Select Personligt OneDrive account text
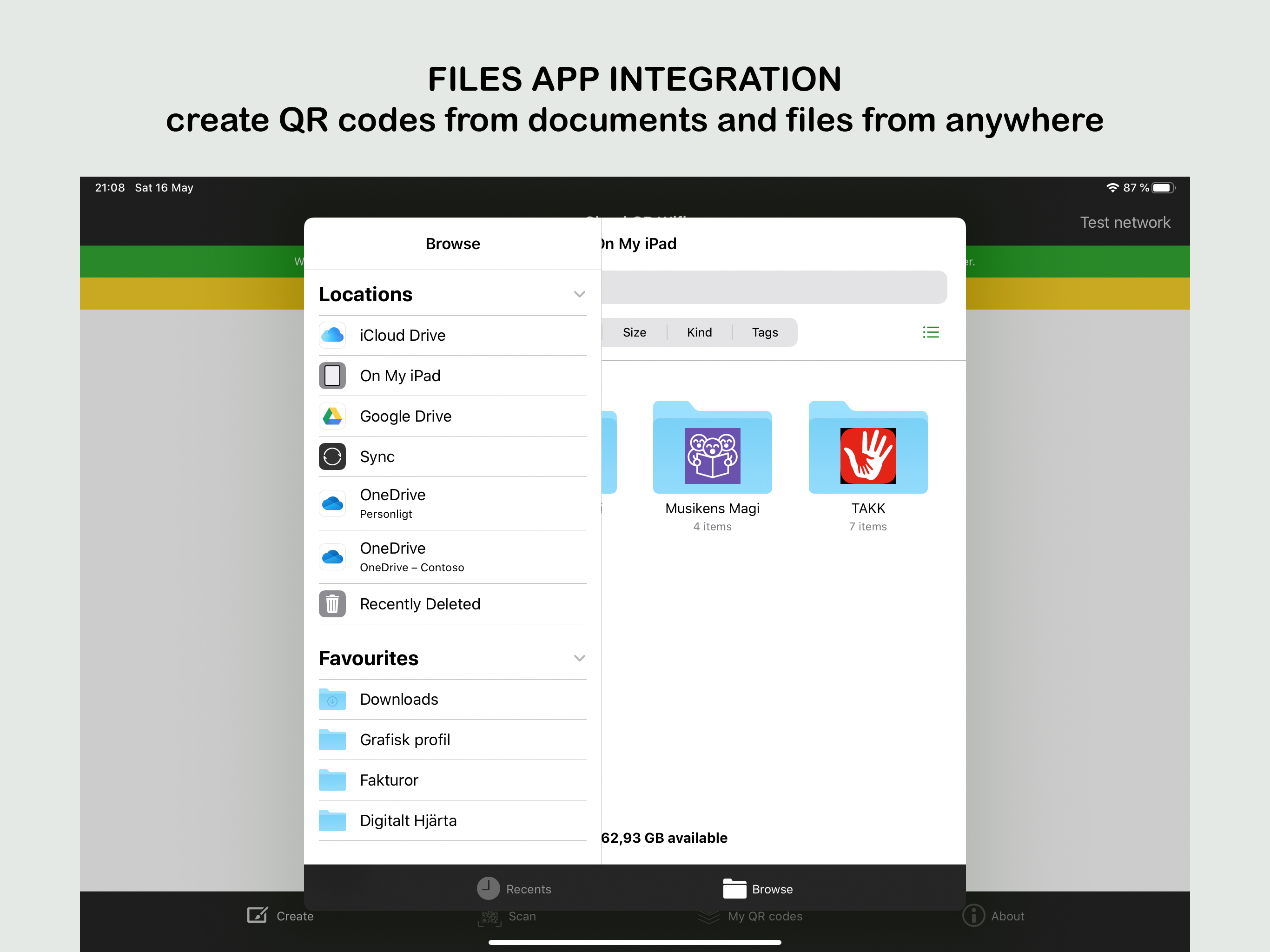Image resolution: width=1270 pixels, height=952 pixels. pos(386,514)
